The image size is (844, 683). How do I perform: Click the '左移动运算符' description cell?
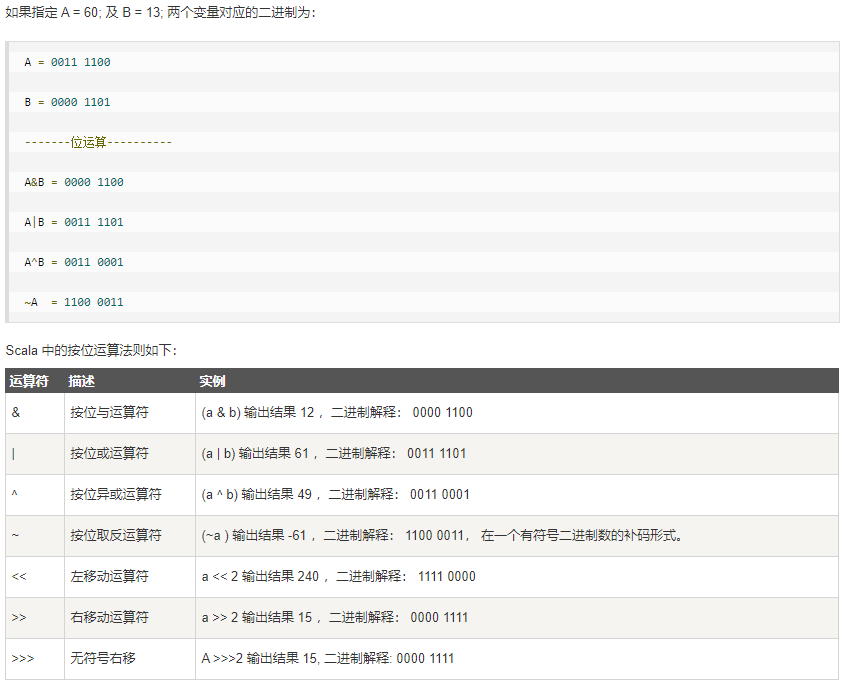[109, 576]
